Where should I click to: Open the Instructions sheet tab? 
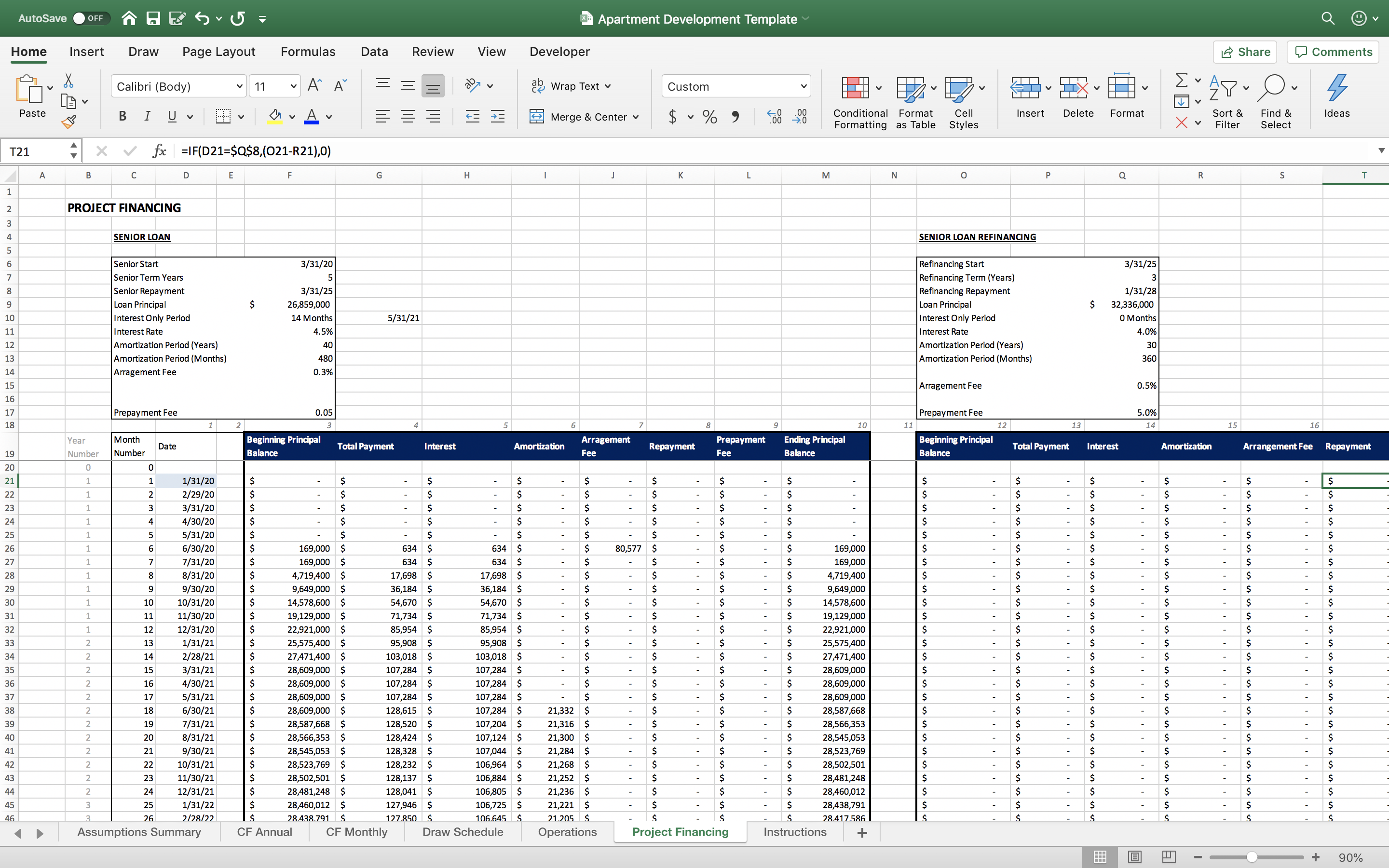pos(796,831)
